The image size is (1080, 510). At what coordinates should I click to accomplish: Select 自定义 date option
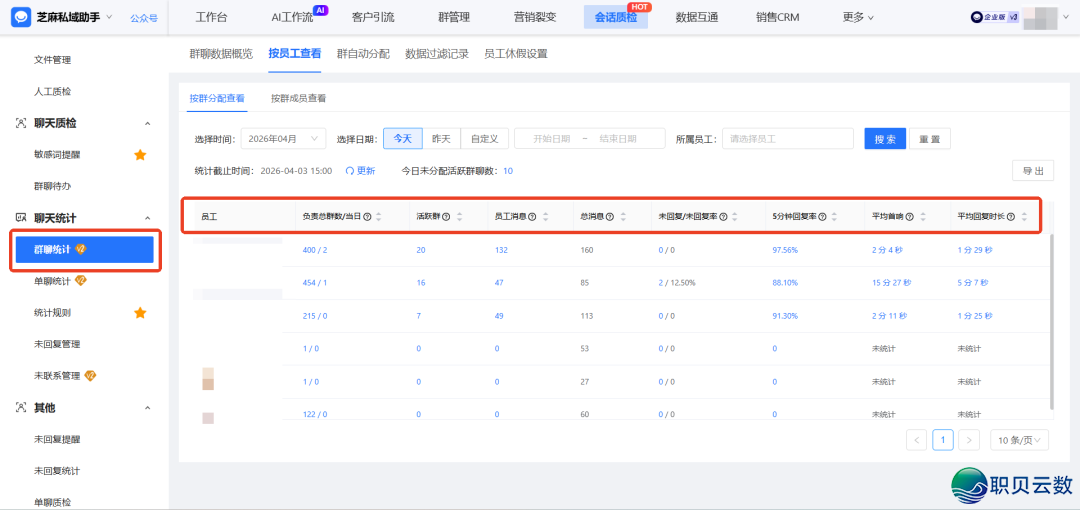tap(485, 139)
